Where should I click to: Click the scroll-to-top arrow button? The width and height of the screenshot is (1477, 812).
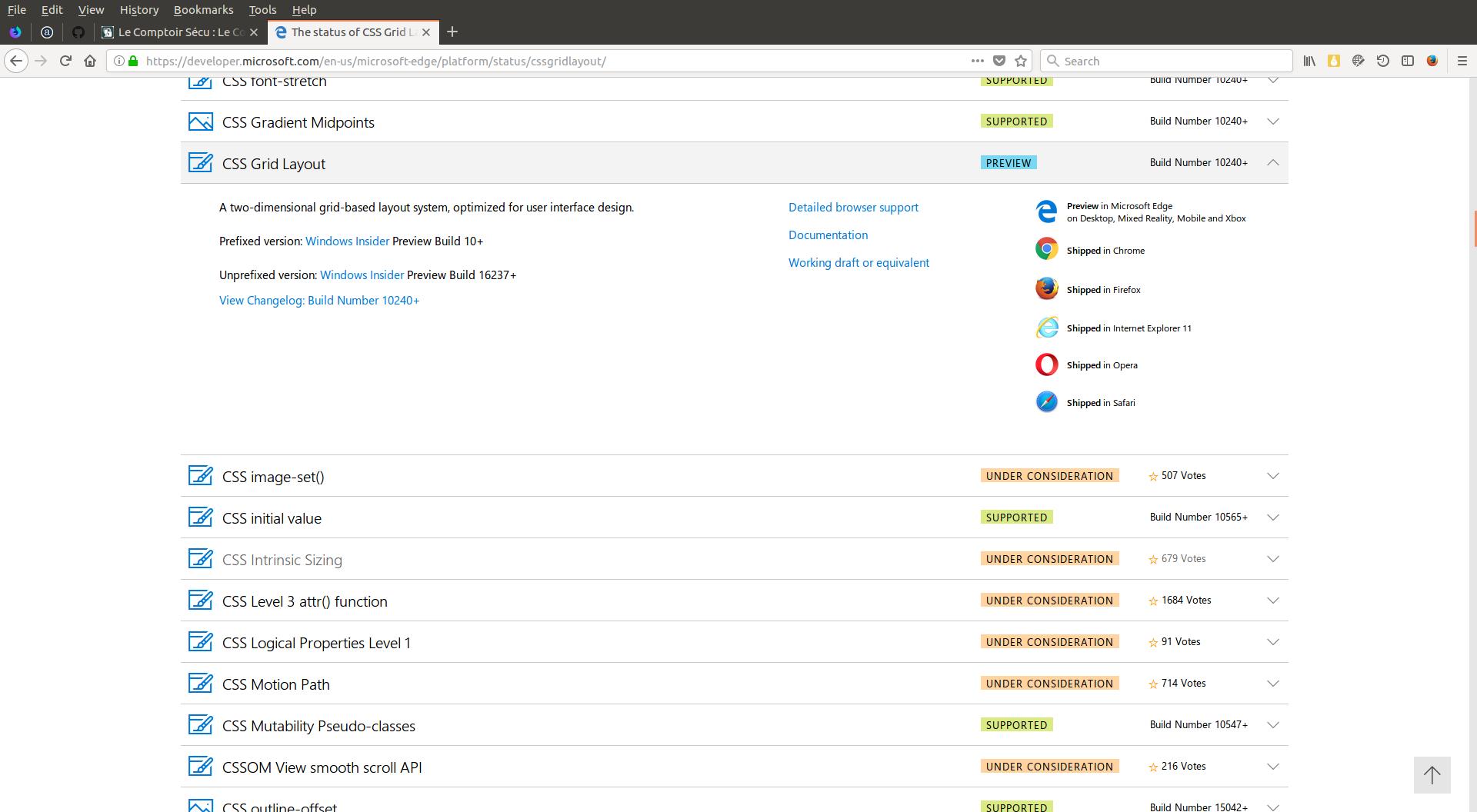[x=1432, y=775]
